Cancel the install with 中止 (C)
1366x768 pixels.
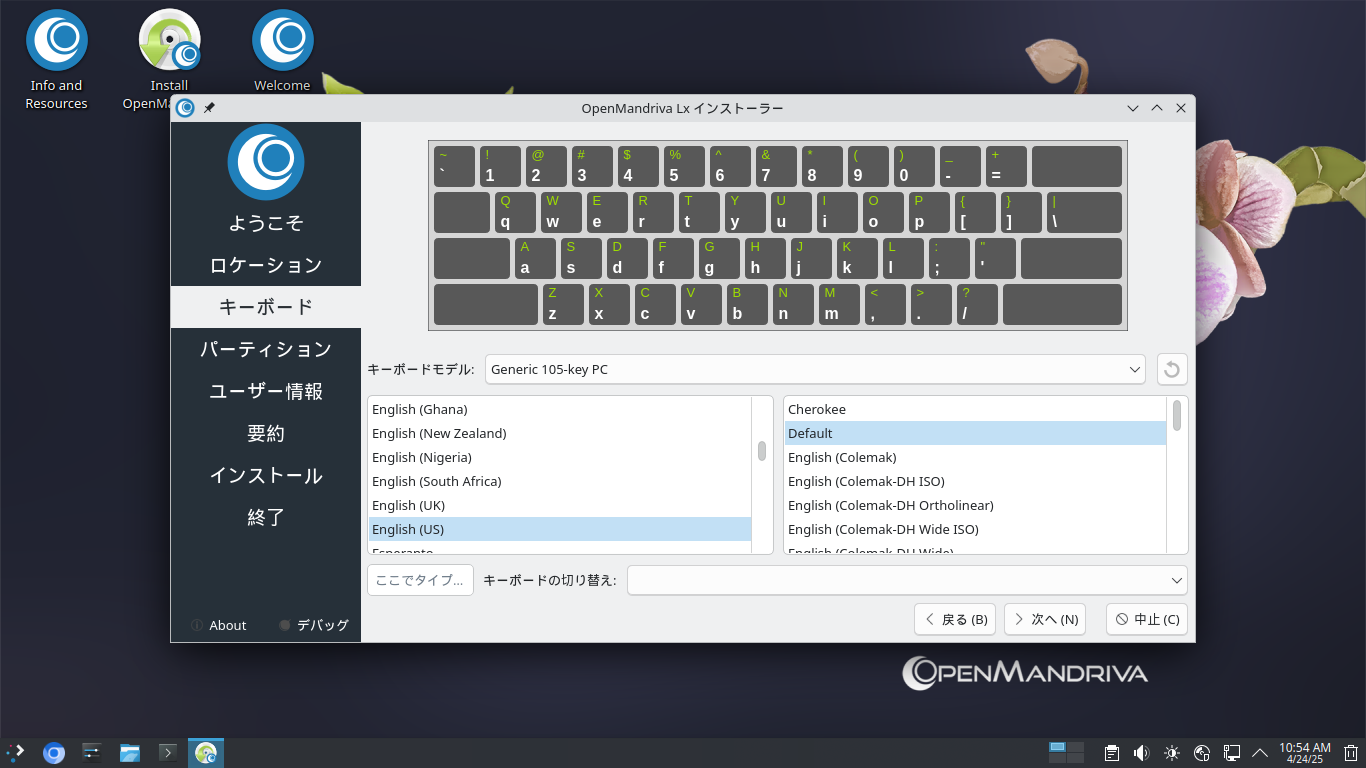[1147, 619]
